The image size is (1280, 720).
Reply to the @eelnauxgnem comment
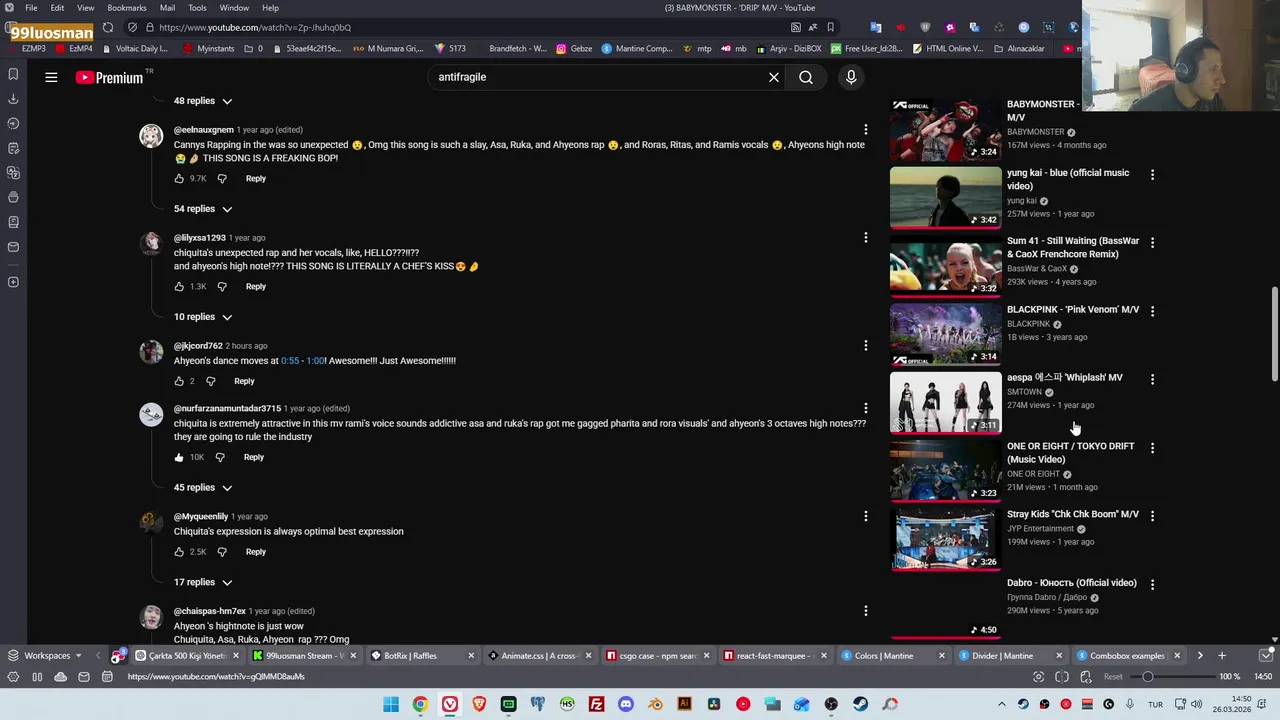click(256, 178)
